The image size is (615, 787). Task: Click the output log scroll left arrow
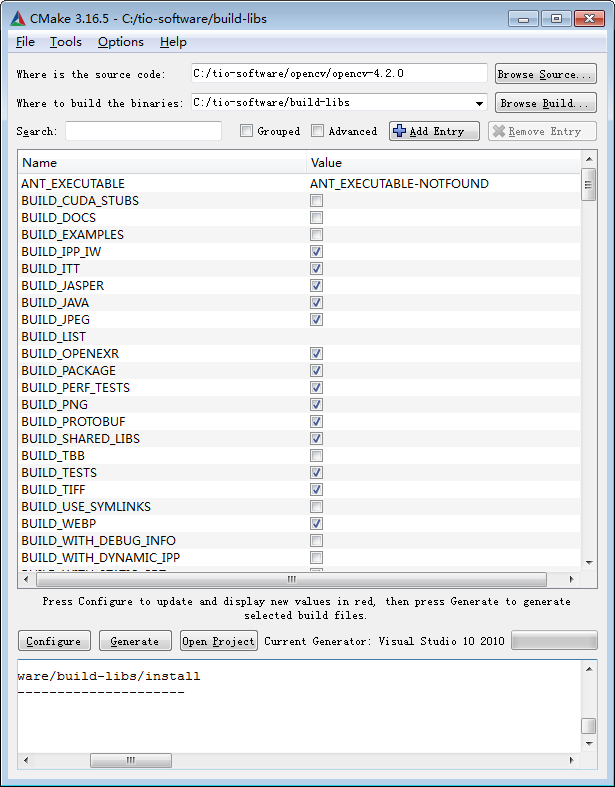click(x=26, y=760)
